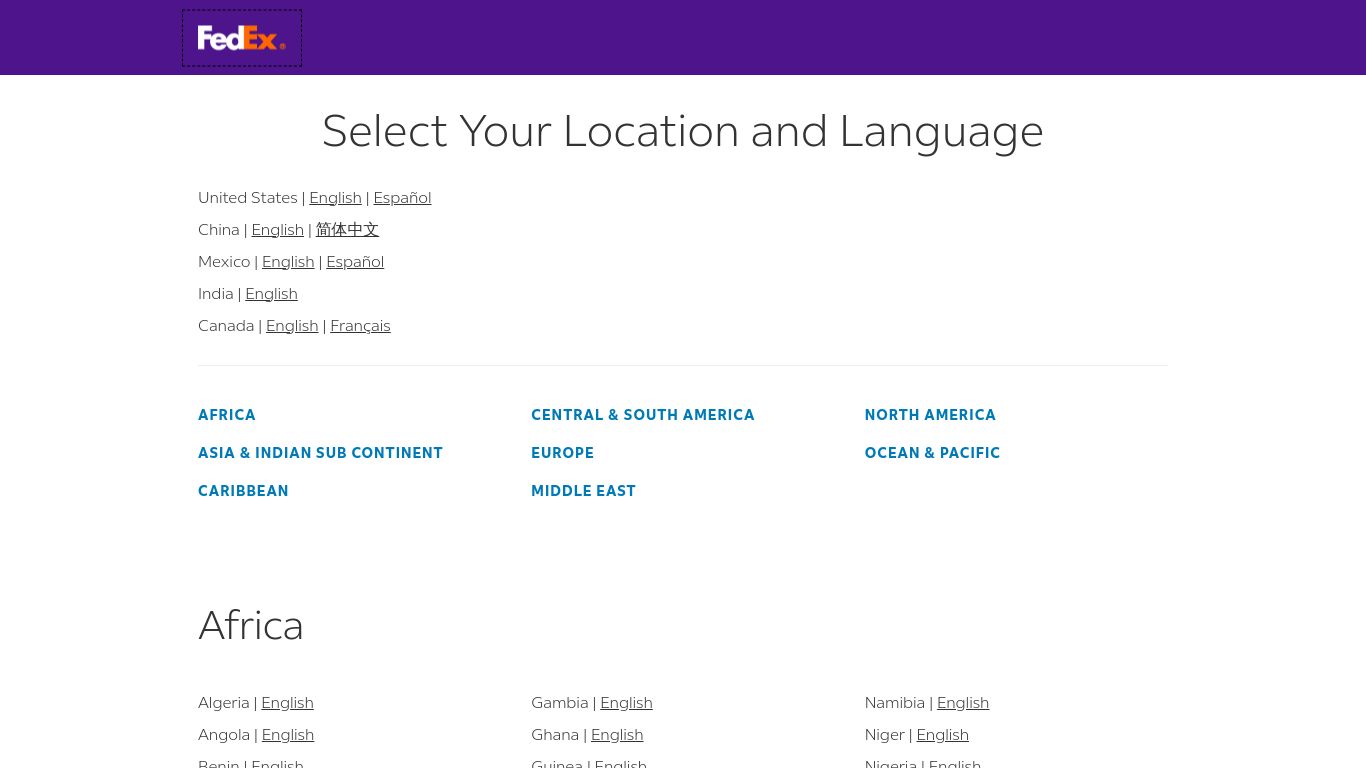
Task: Click the Africa section heading
Action: pyautogui.click(x=251, y=626)
